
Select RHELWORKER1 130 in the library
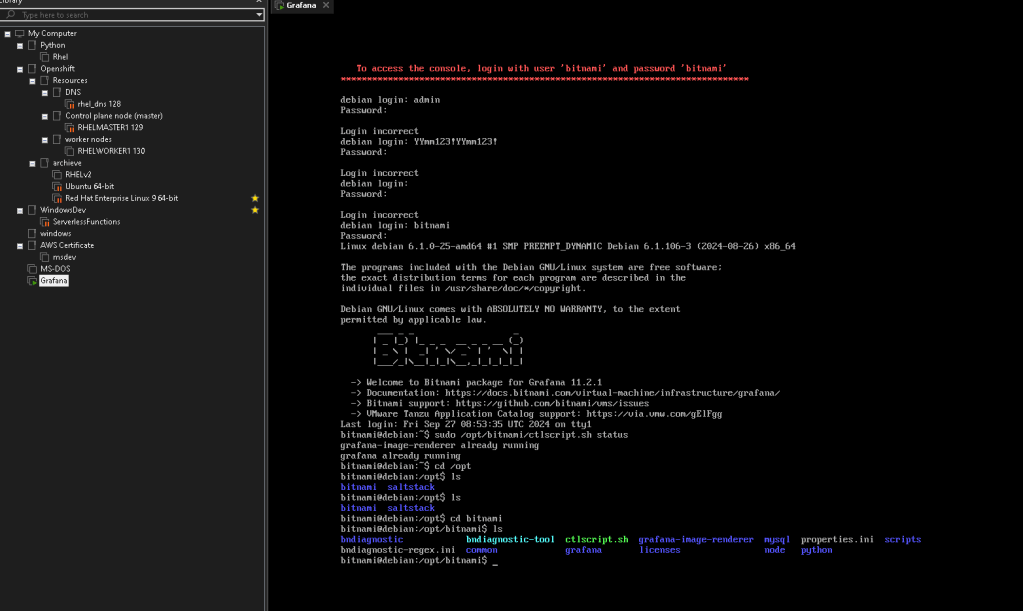point(111,151)
